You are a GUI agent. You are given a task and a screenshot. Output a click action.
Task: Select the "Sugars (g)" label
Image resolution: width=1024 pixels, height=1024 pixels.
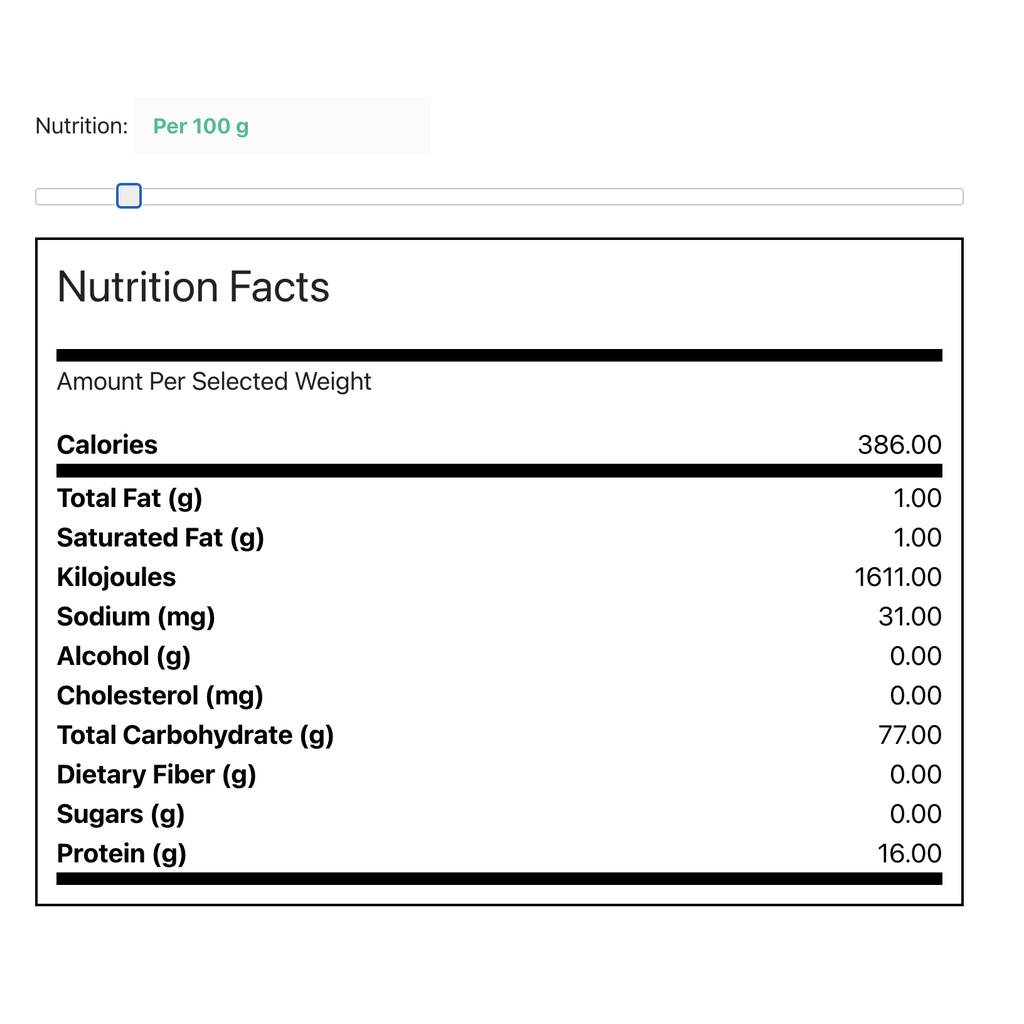[121, 814]
